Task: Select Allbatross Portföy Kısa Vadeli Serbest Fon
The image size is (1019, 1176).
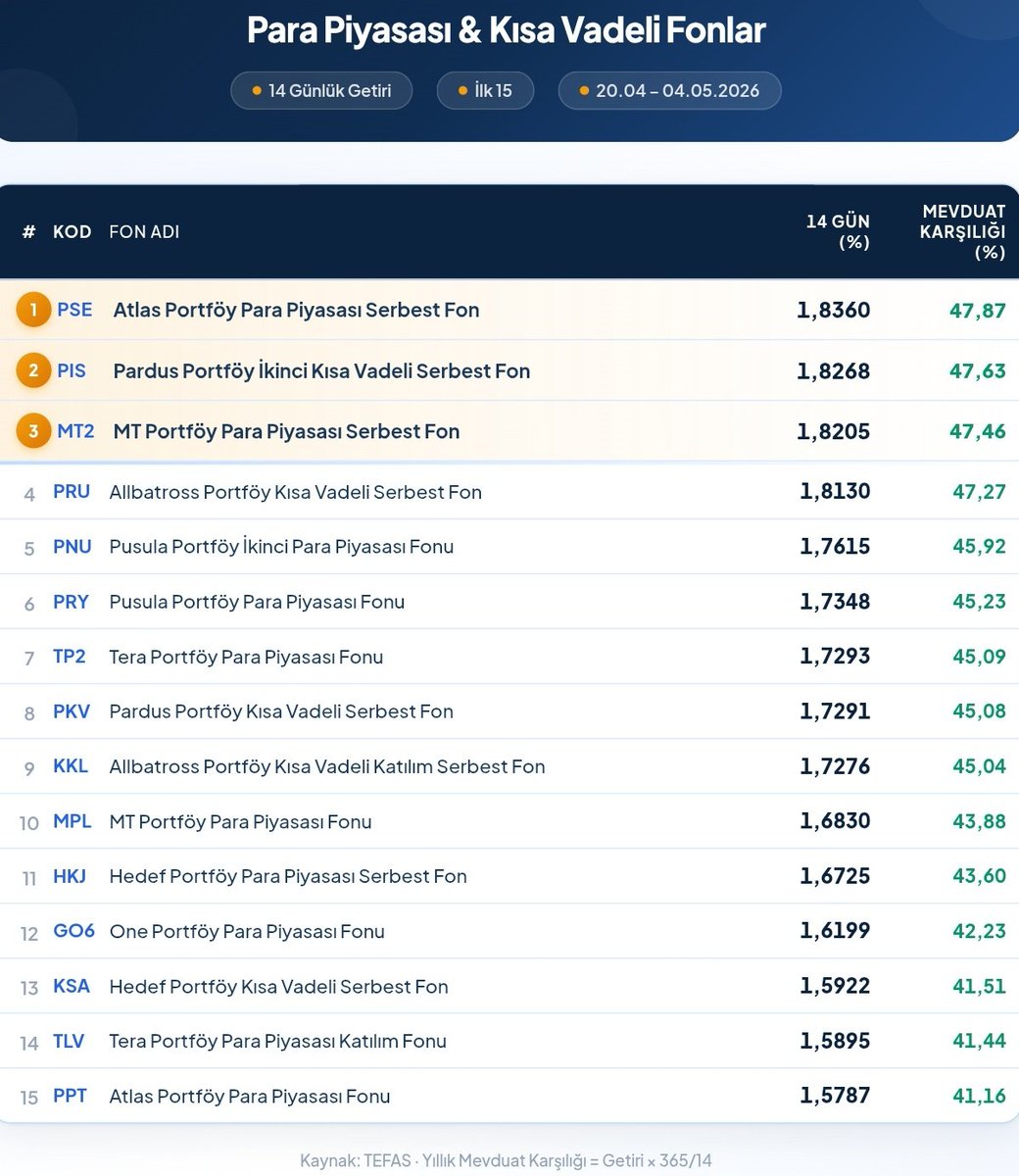Action: 296,493
